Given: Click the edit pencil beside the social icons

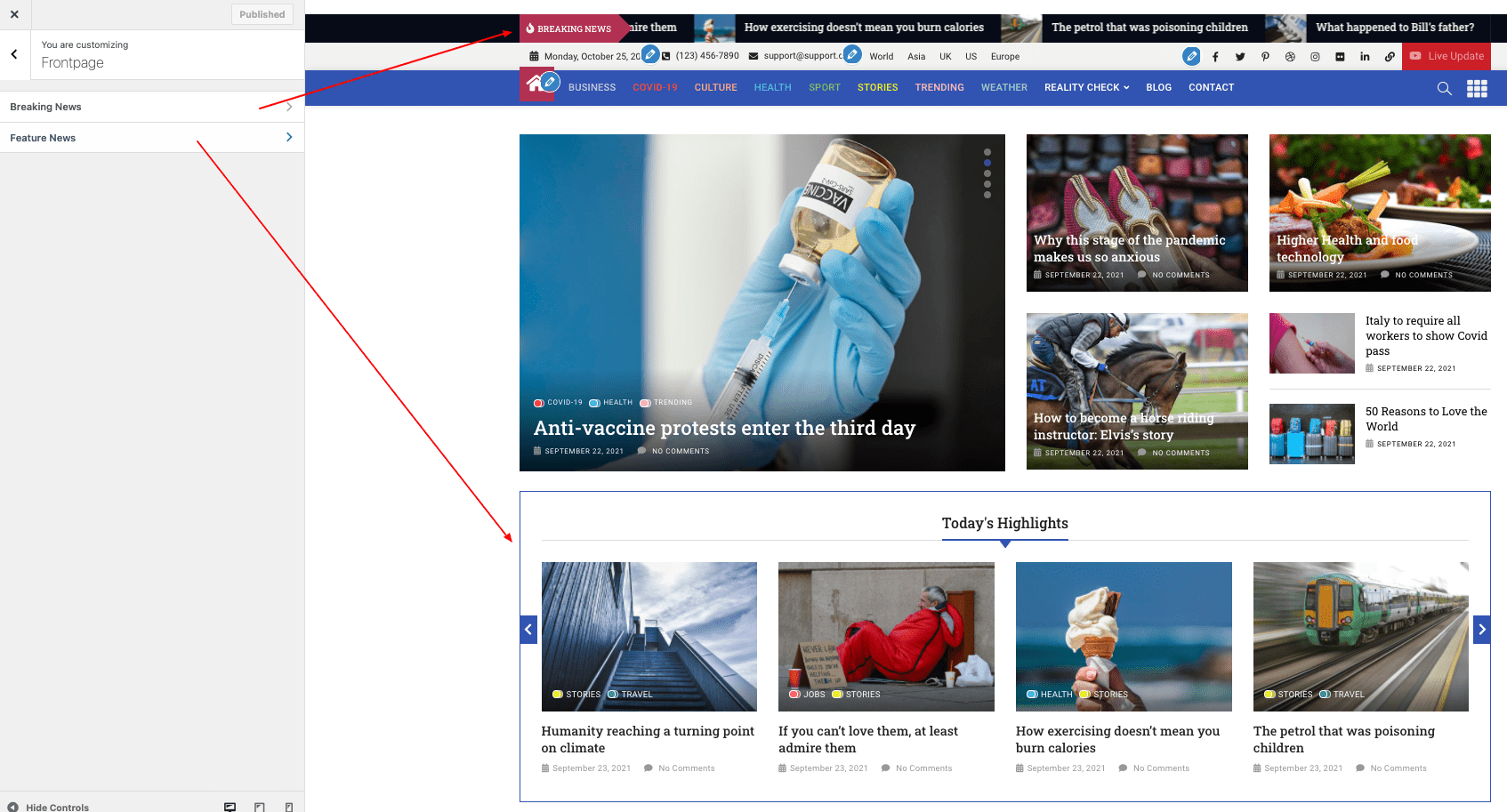Looking at the screenshot, I should tap(1191, 56).
